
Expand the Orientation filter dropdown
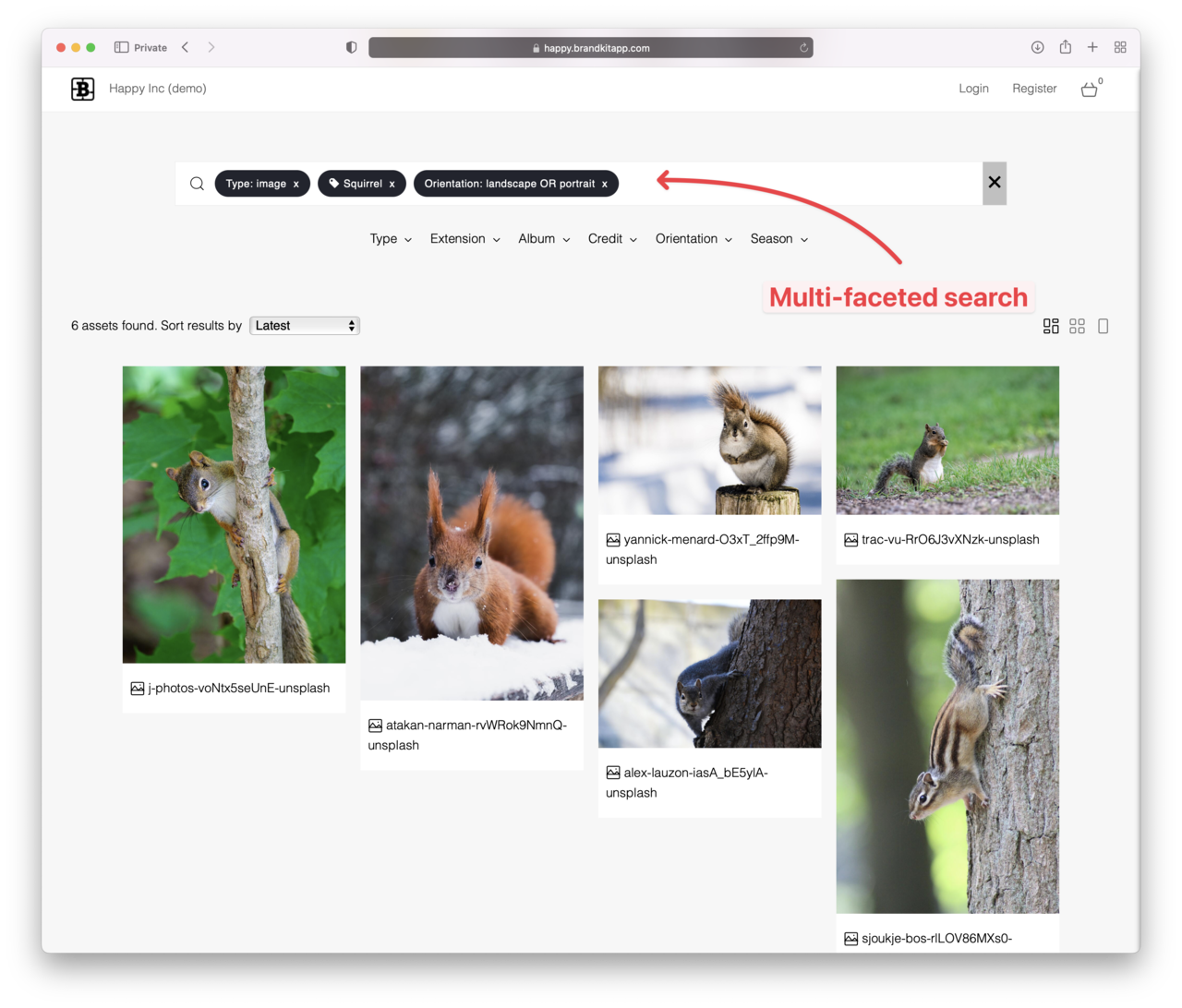[694, 239]
